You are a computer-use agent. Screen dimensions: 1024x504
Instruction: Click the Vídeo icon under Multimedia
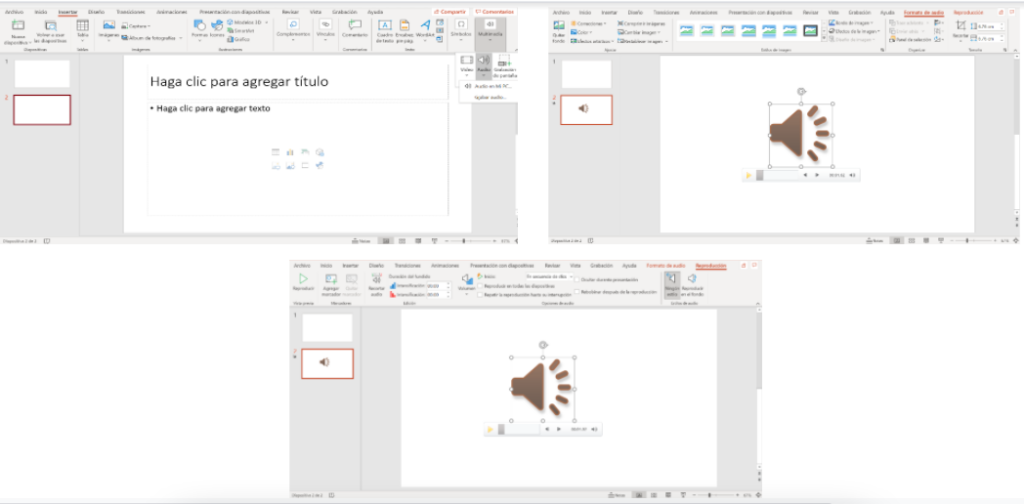[x=466, y=60]
